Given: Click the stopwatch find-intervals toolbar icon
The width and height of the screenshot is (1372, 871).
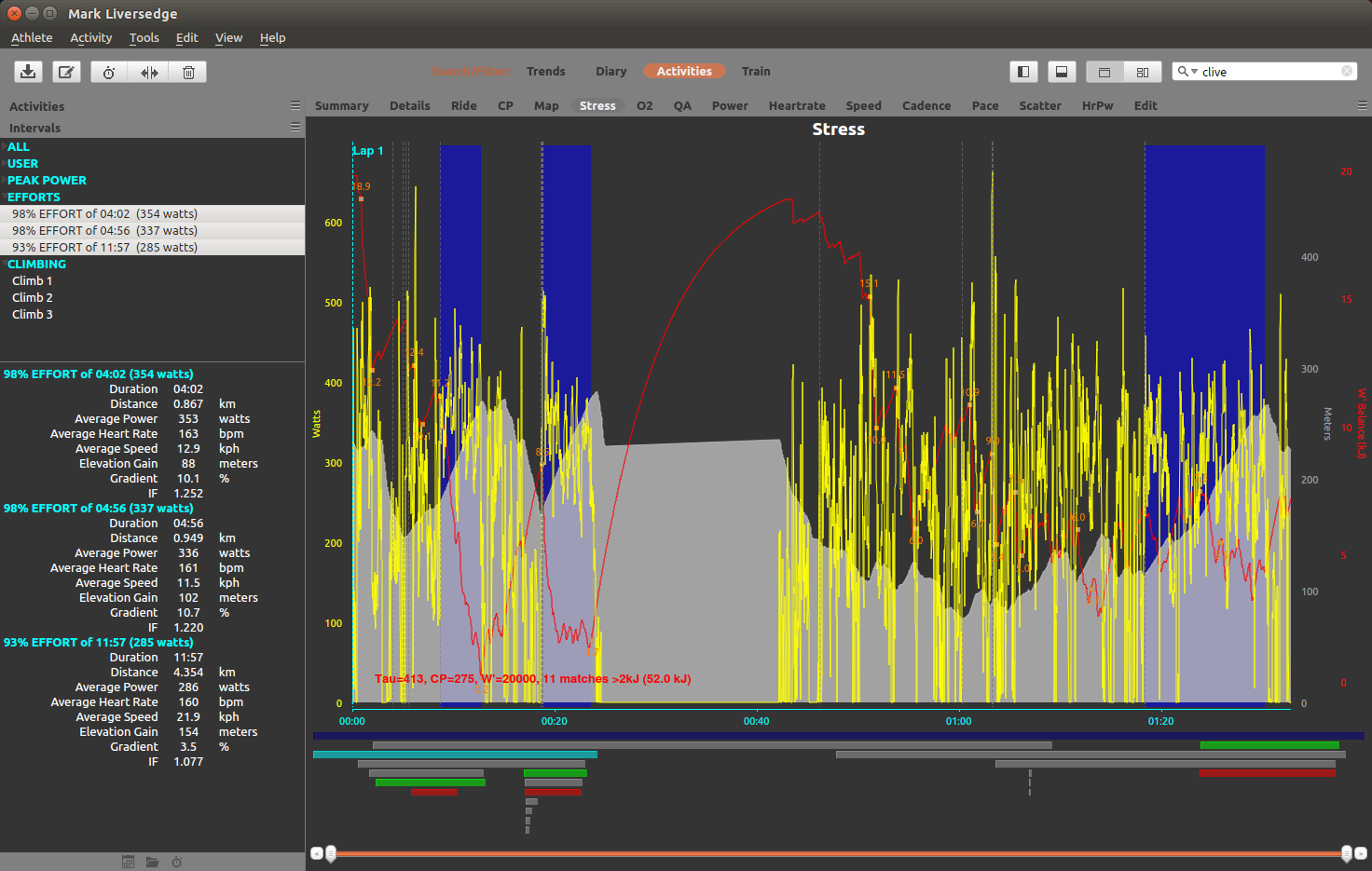Looking at the screenshot, I should tap(109, 72).
